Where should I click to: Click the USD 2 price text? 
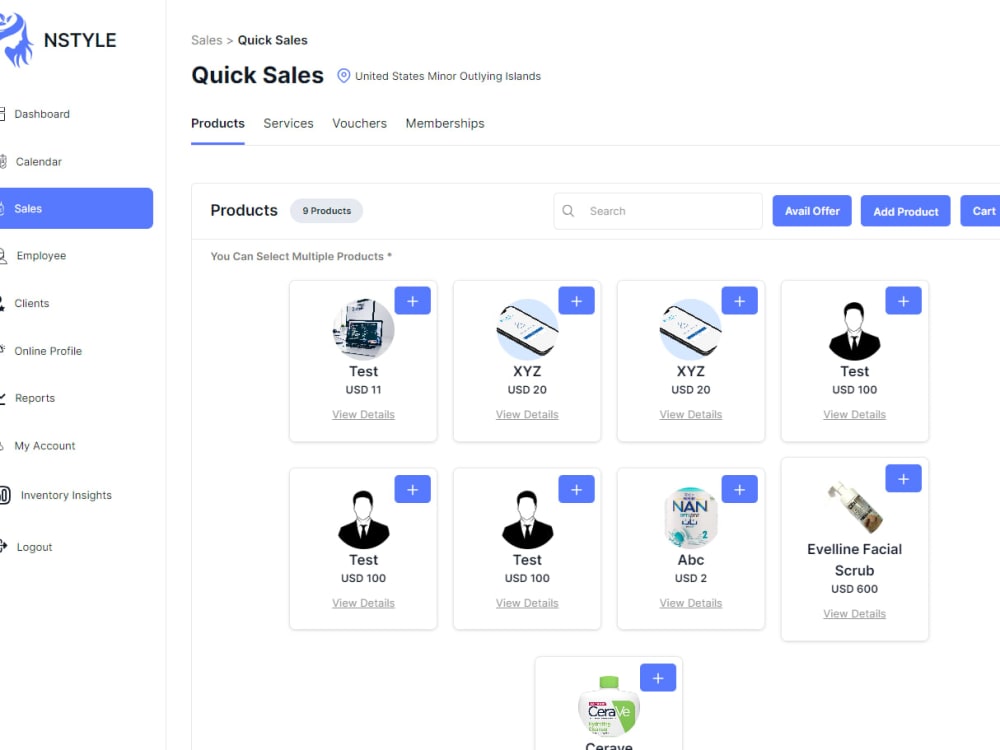691,578
